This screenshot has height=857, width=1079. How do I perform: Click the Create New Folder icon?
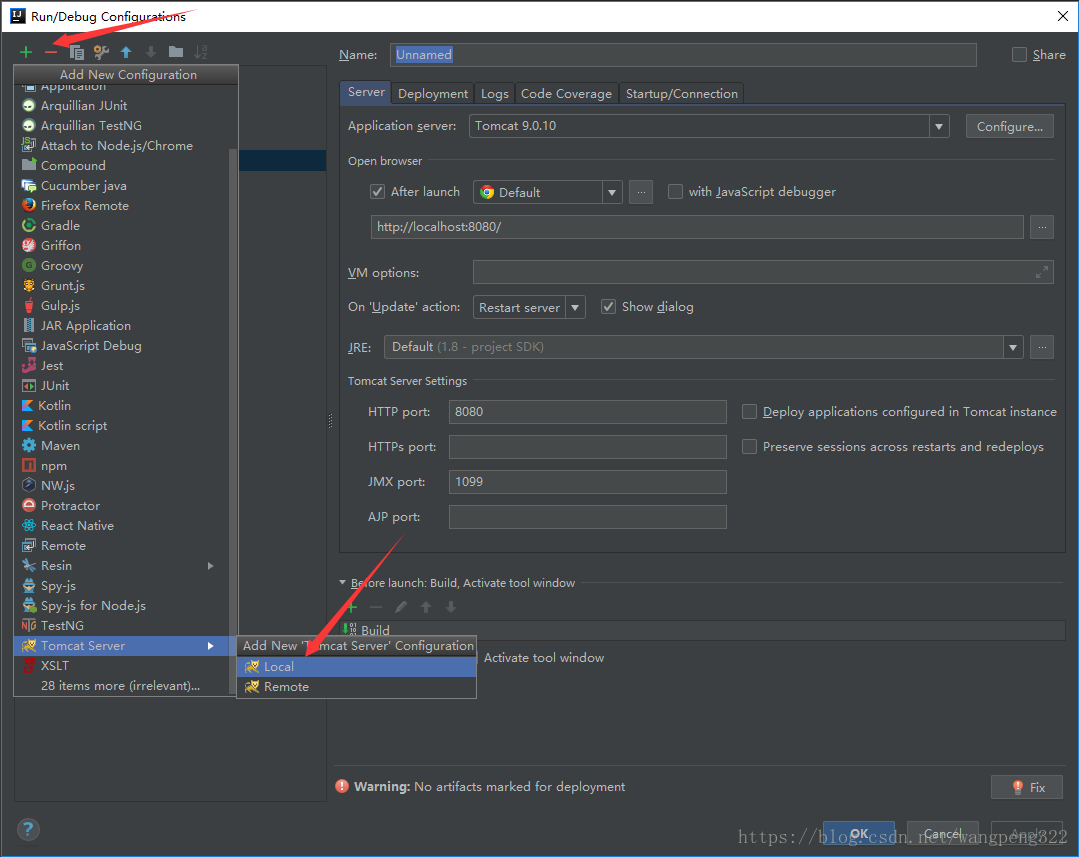176,52
